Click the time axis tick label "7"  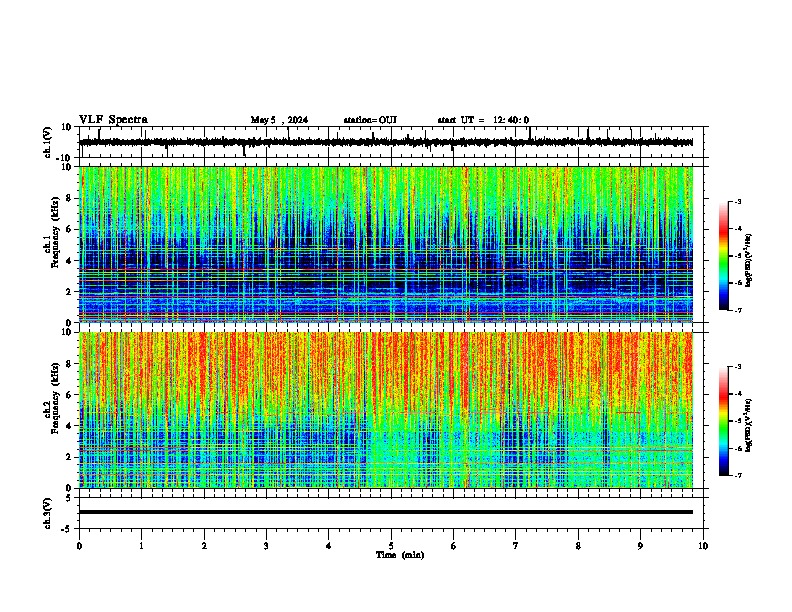pyautogui.click(x=516, y=546)
